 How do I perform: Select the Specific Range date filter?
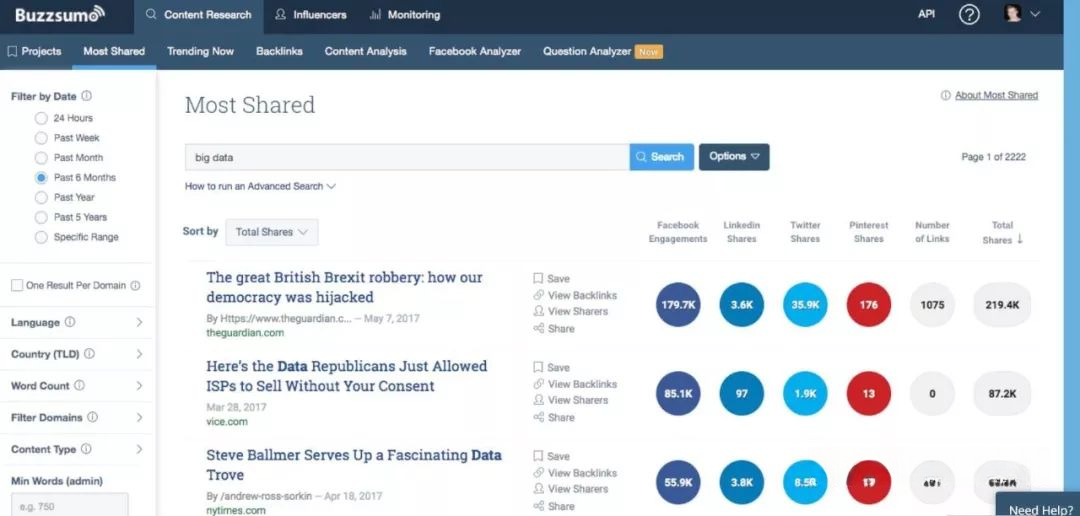click(41, 237)
